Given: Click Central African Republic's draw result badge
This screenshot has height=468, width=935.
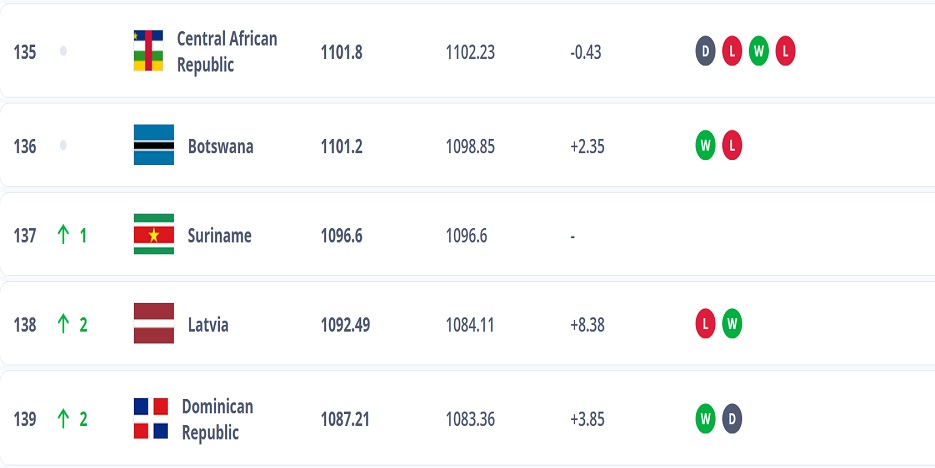Looking at the screenshot, I should tap(706, 51).
